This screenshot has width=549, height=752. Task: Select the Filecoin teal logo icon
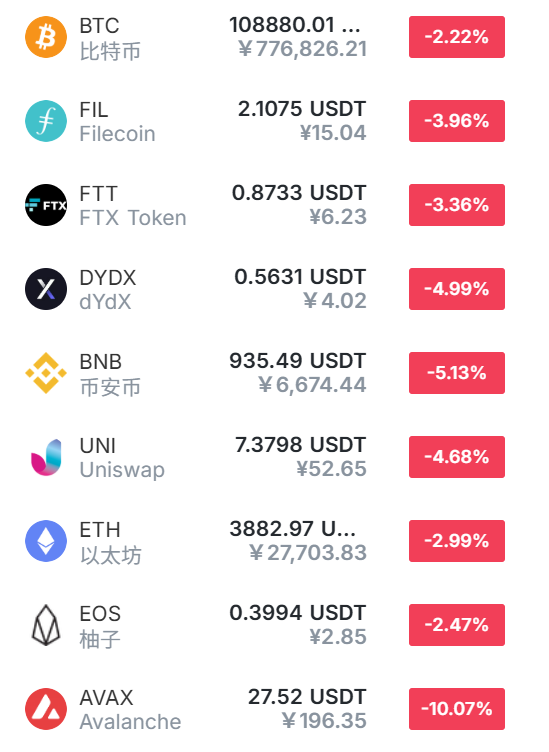46,121
